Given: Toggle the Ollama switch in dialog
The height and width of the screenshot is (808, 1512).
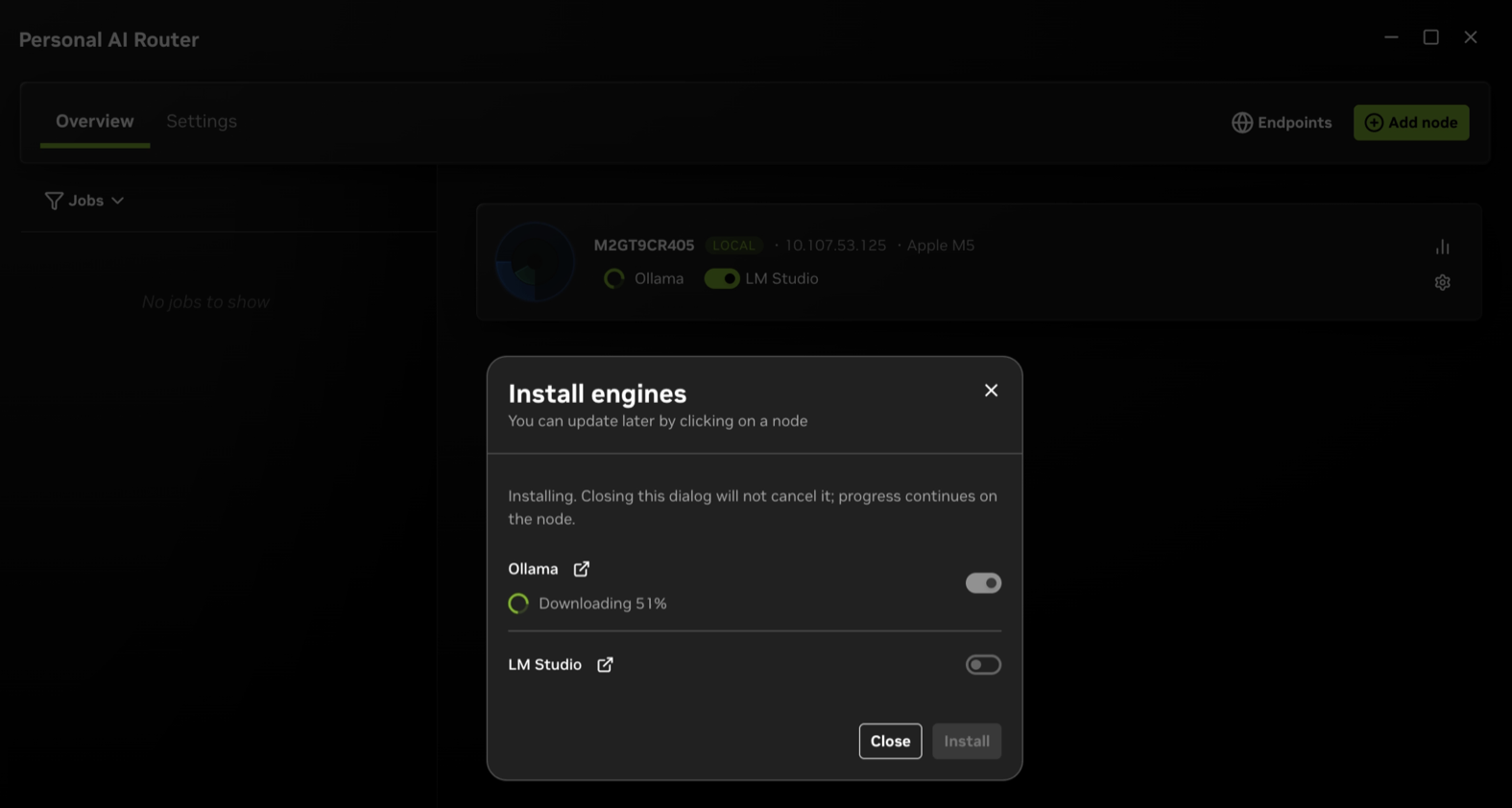Looking at the screenshot, I should point(983,582).
